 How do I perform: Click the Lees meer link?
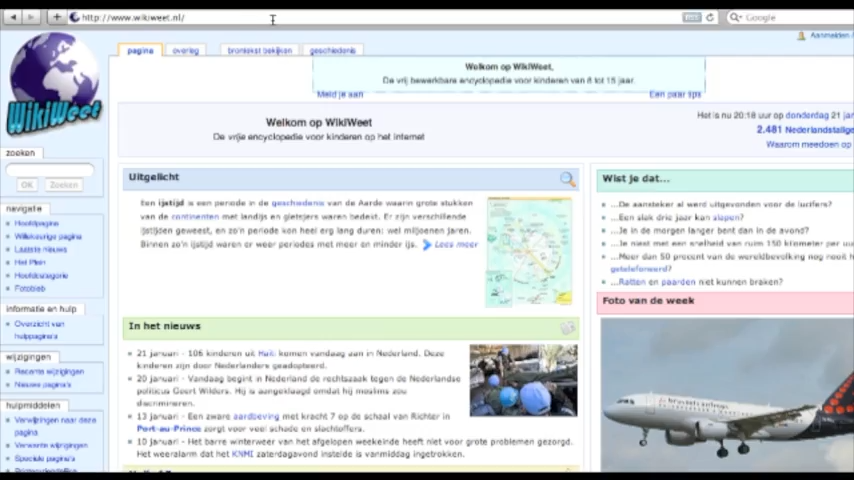tap(456, 245)
